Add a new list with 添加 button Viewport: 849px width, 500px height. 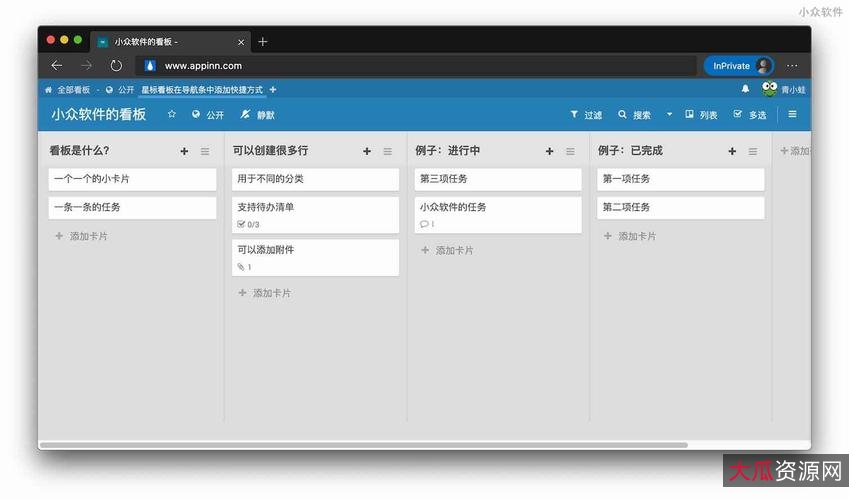pos(794,151)
